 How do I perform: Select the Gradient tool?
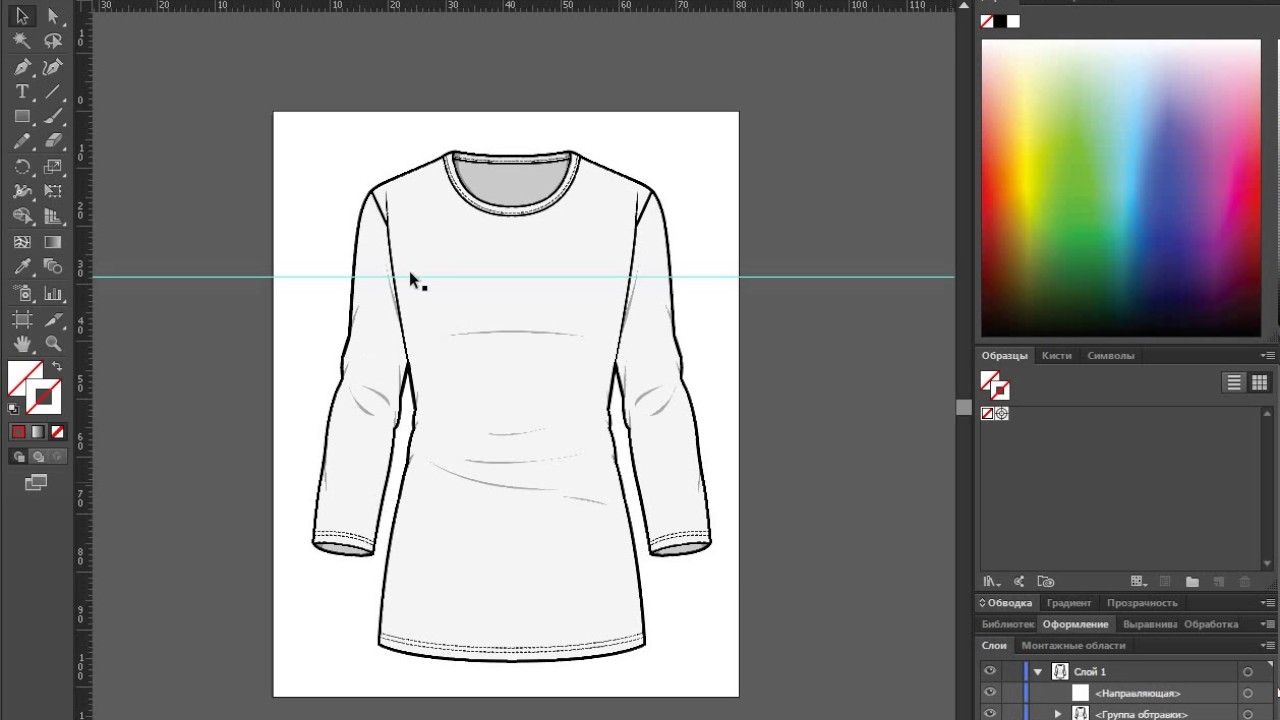53,242
